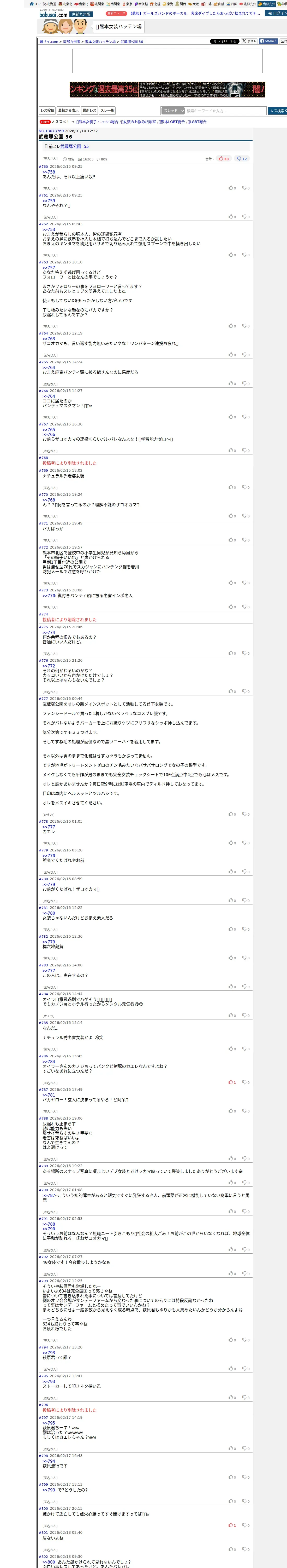Go to 熊本女装ハッテン場 breadcrumb link
This screenshot has width=287, height=1568.
100,42
